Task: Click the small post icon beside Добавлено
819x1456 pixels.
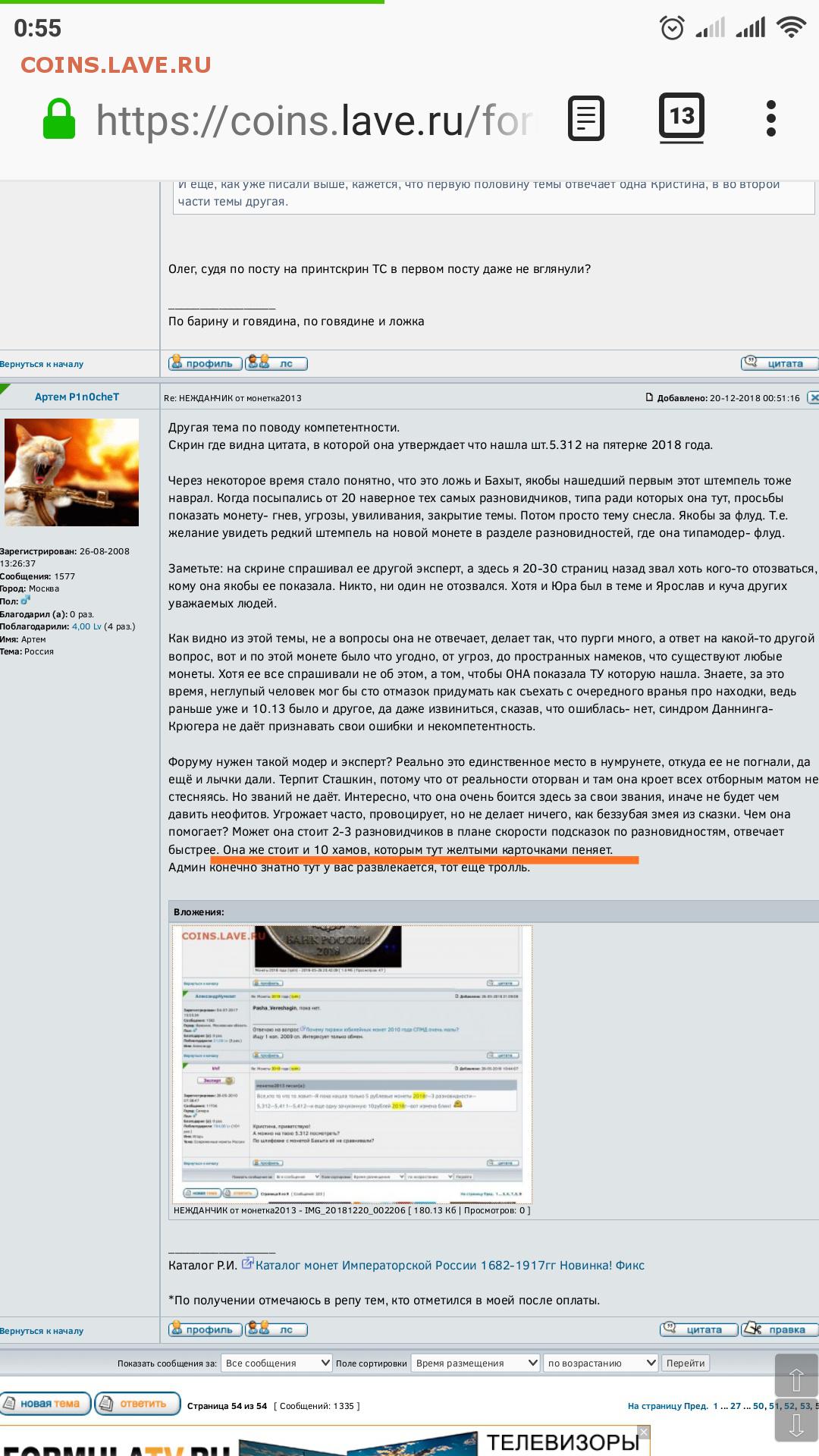Action: coord(649,397)
